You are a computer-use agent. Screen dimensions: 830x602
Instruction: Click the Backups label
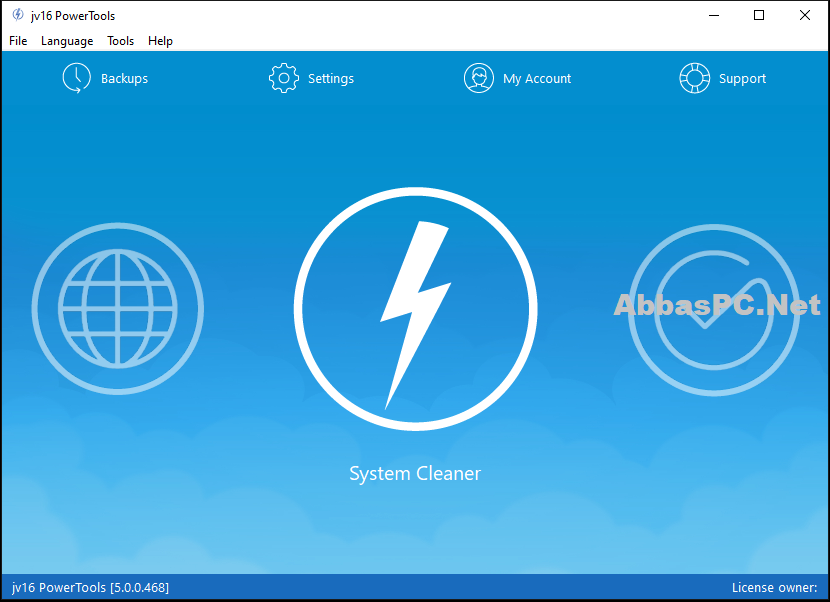(124, 78)
